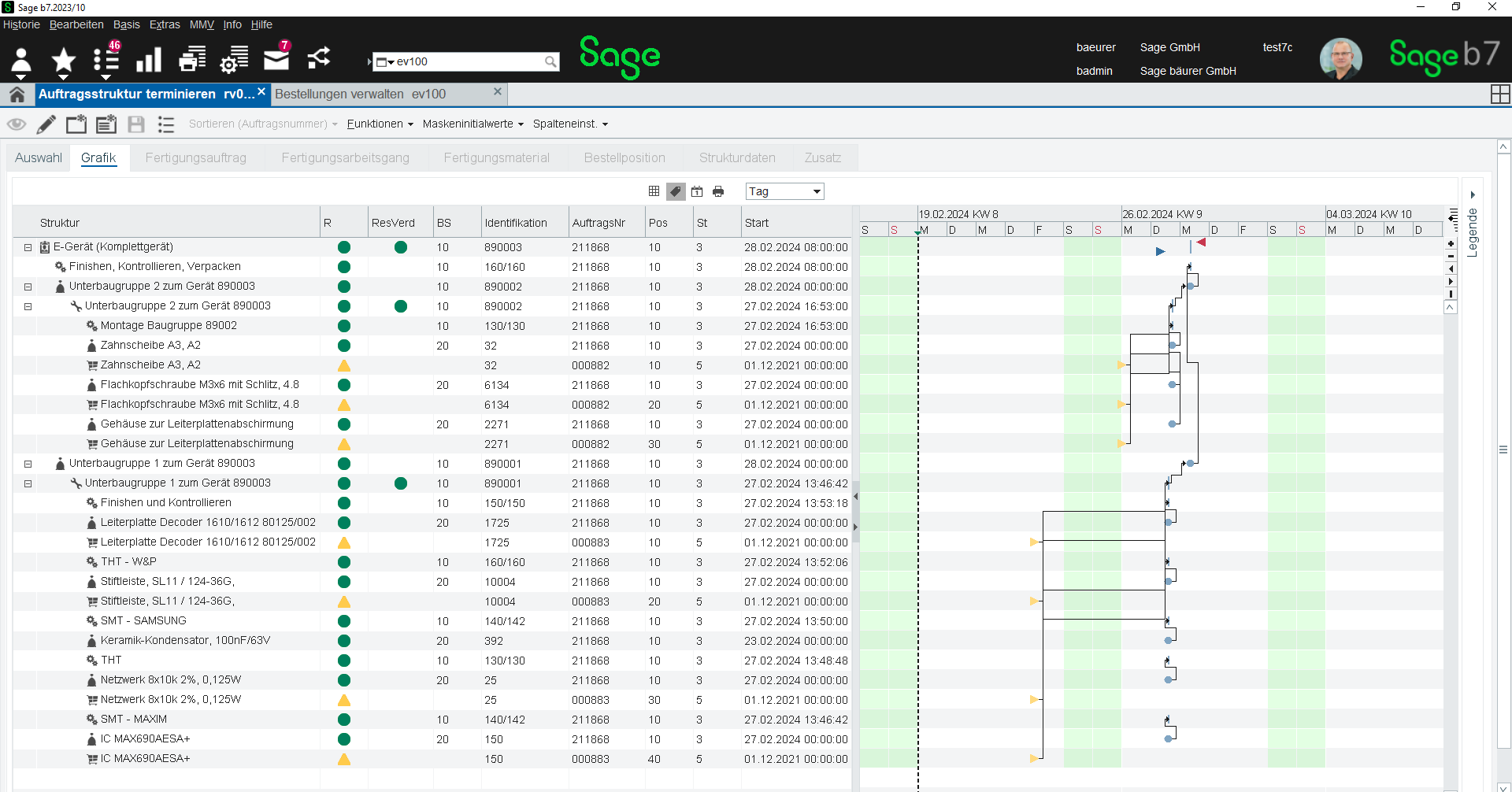This screenshot has width=1512, height=792.
Task: Toggle the eye view mode icon
Action: (17, 124)
